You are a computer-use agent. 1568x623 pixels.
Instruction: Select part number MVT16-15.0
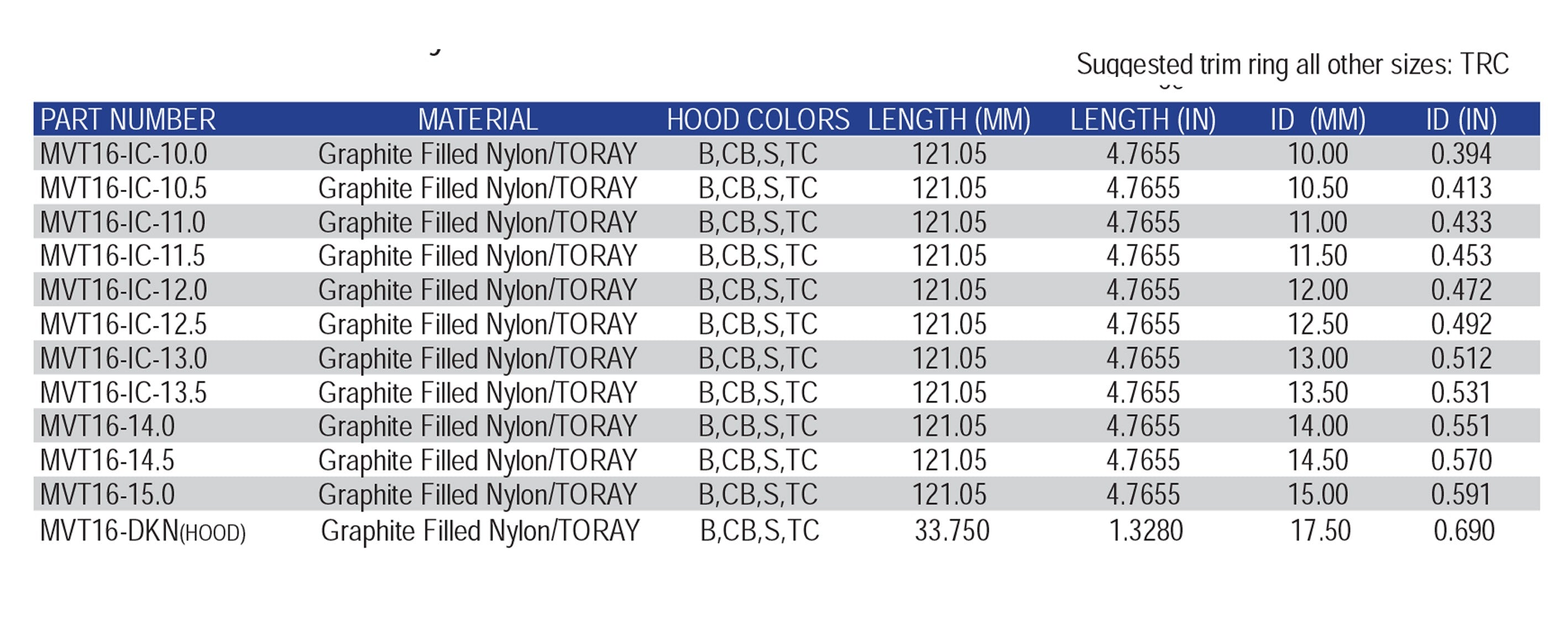pyautogui.click(x=107, y=495)
